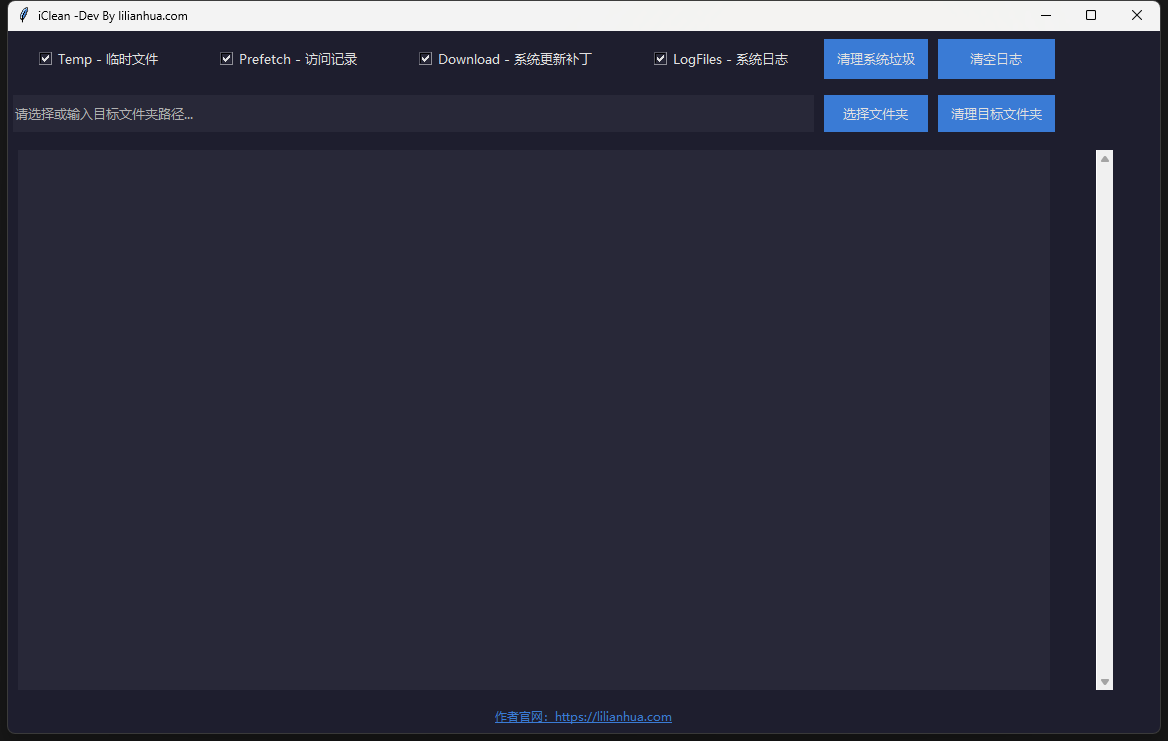
Task: Open the 作者官网 lilianhua.com link
Action: (583, 717)
